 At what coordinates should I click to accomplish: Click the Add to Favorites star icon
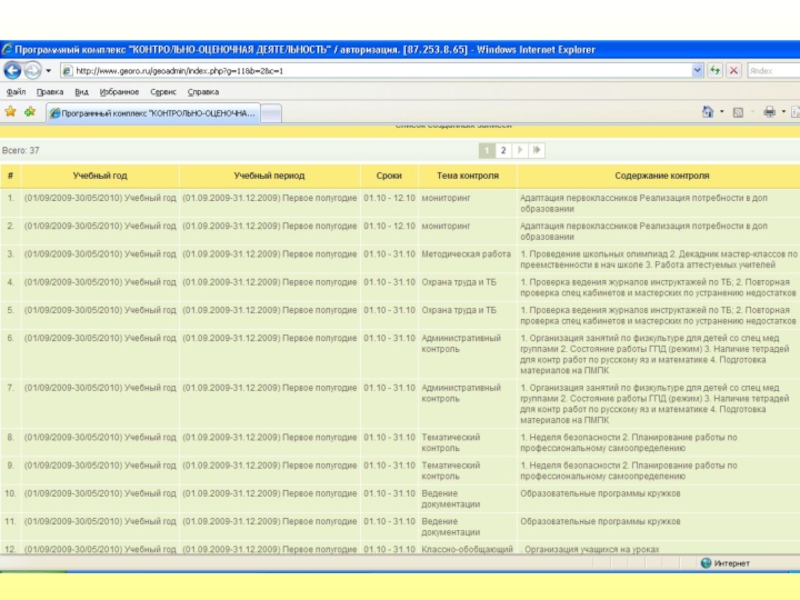30,111
